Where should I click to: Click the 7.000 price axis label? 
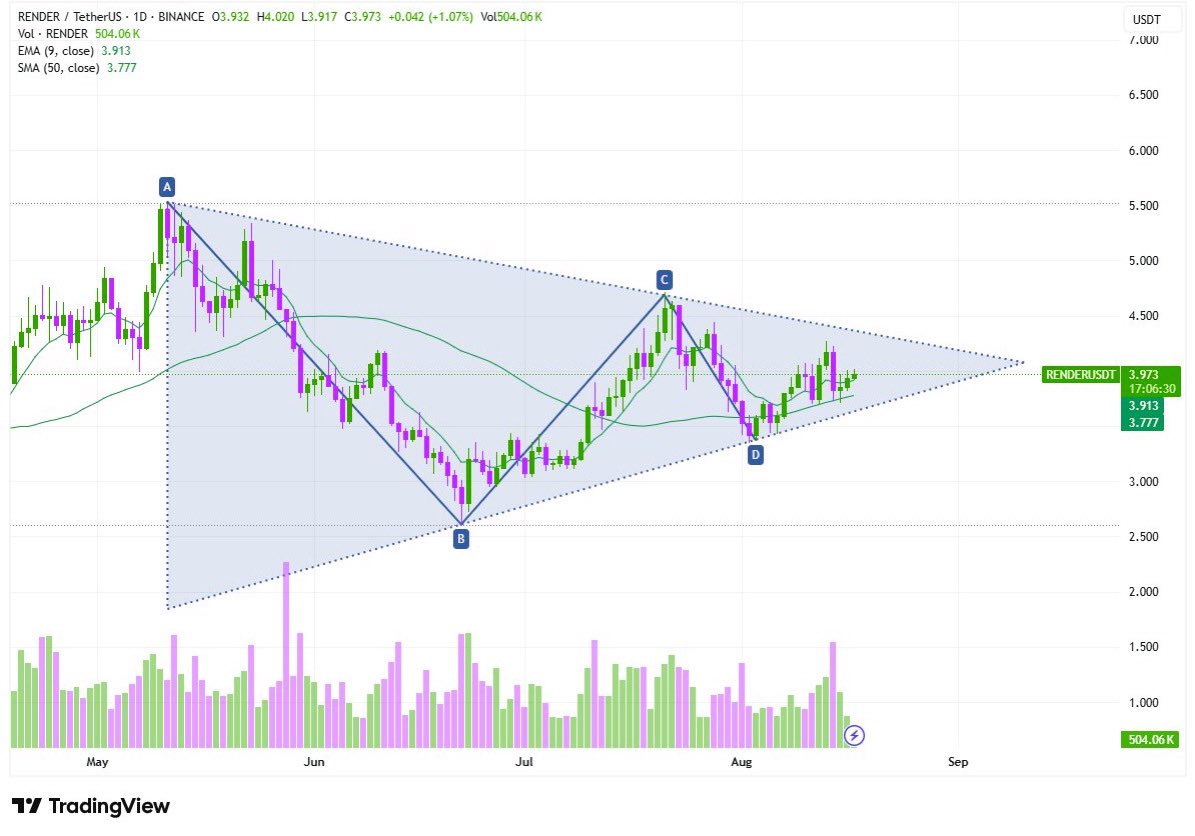point(1143,40)
